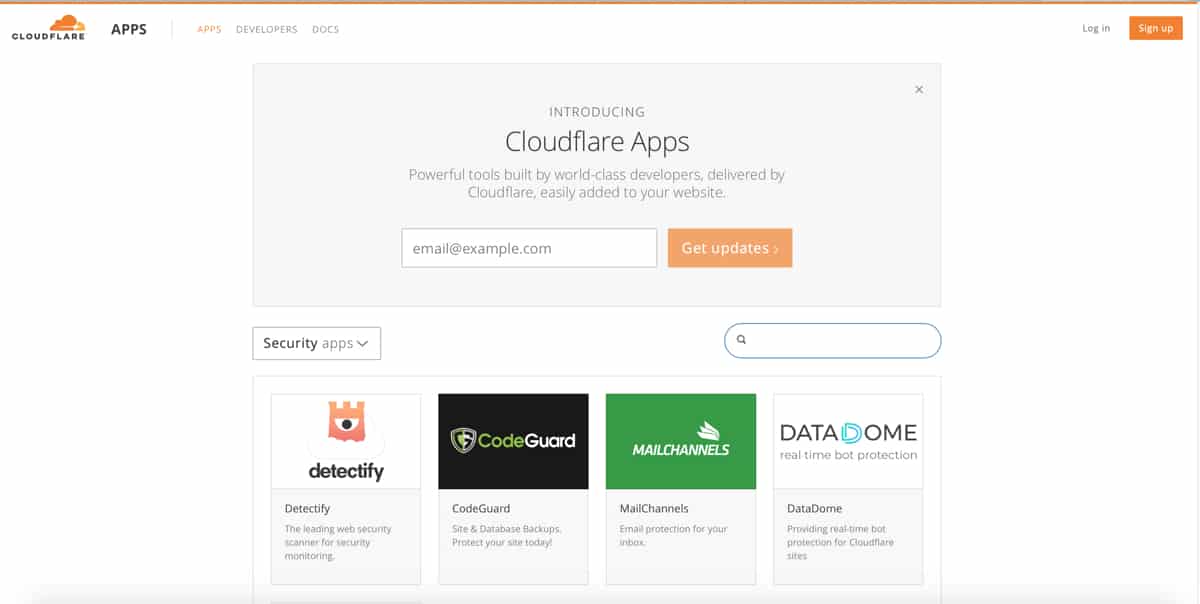Select the CodeGuard app logo
1200x604 pixels.
tap(513, 441)
